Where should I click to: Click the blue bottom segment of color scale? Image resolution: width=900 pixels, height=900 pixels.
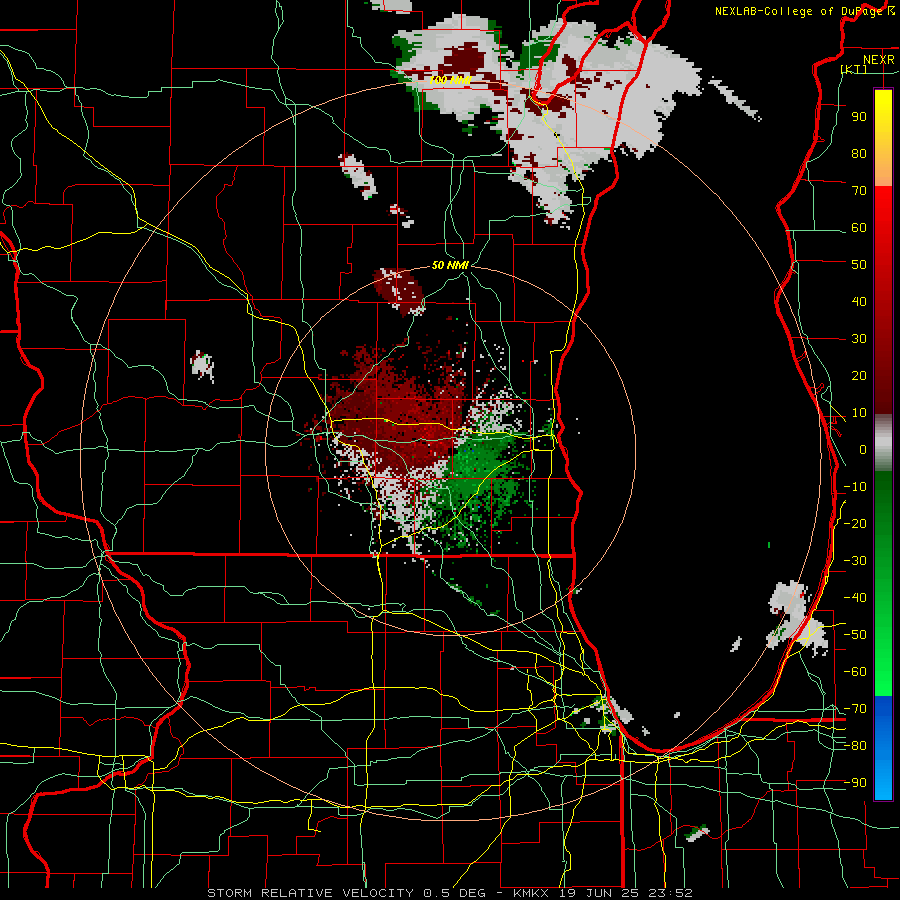click(x=883, y=748)
